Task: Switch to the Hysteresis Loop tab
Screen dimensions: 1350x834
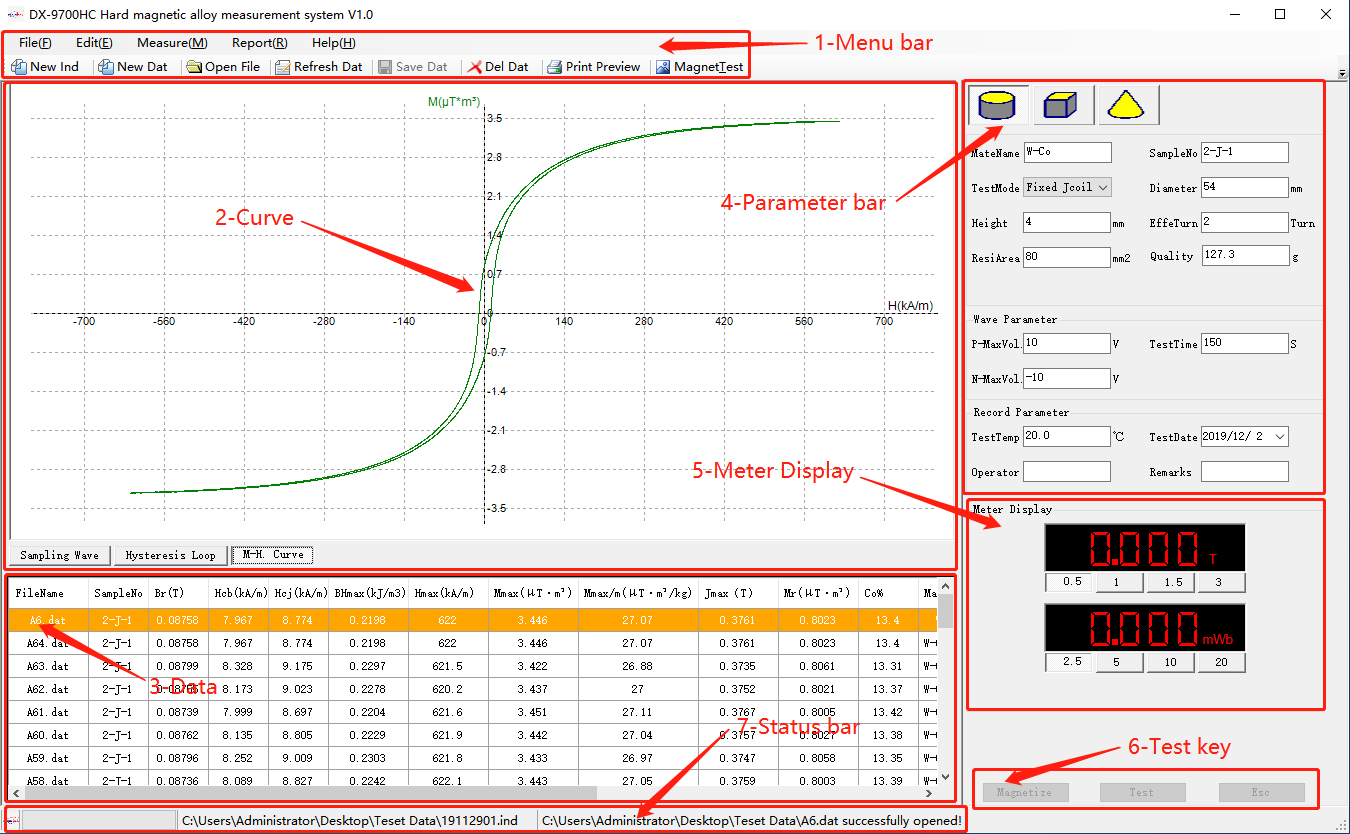Action: pos(170,555)
